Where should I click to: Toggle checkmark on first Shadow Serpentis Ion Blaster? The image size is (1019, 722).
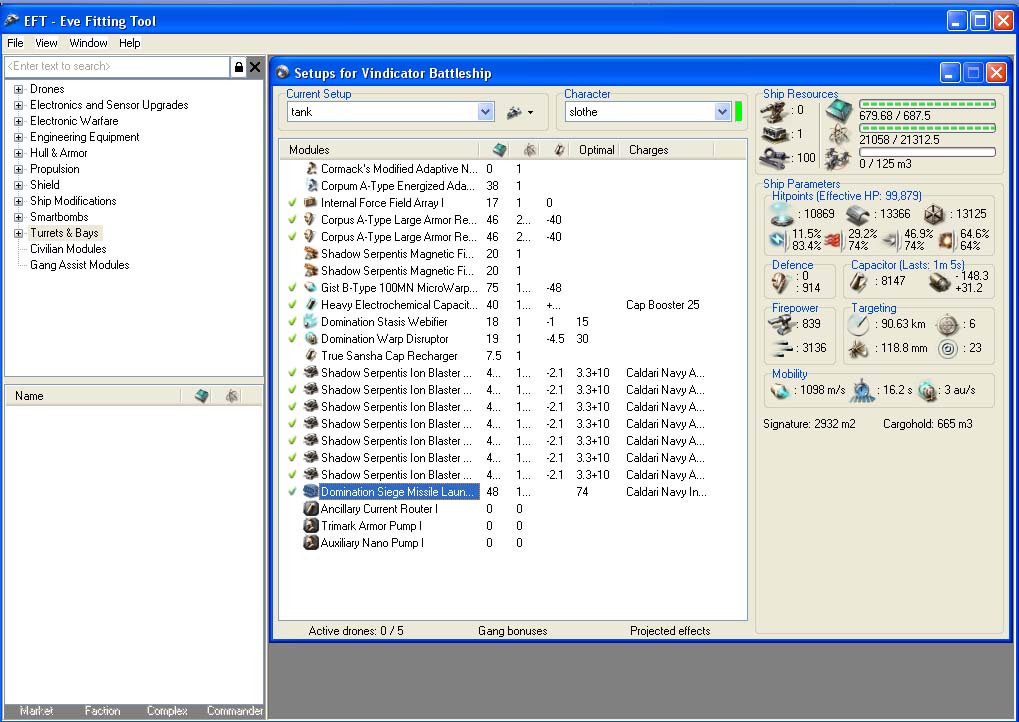click(x=292, y=372)
